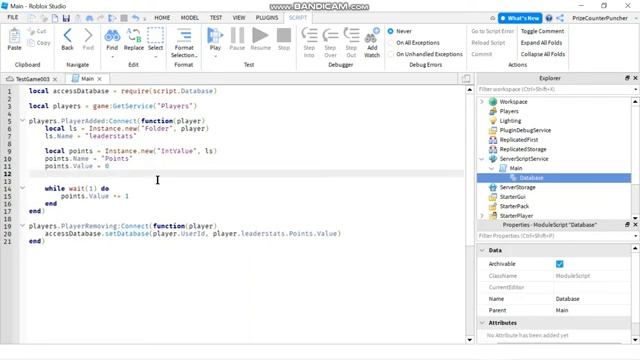Select the Lighting service in Explorer
640x360 pixels.
[510, 121]
